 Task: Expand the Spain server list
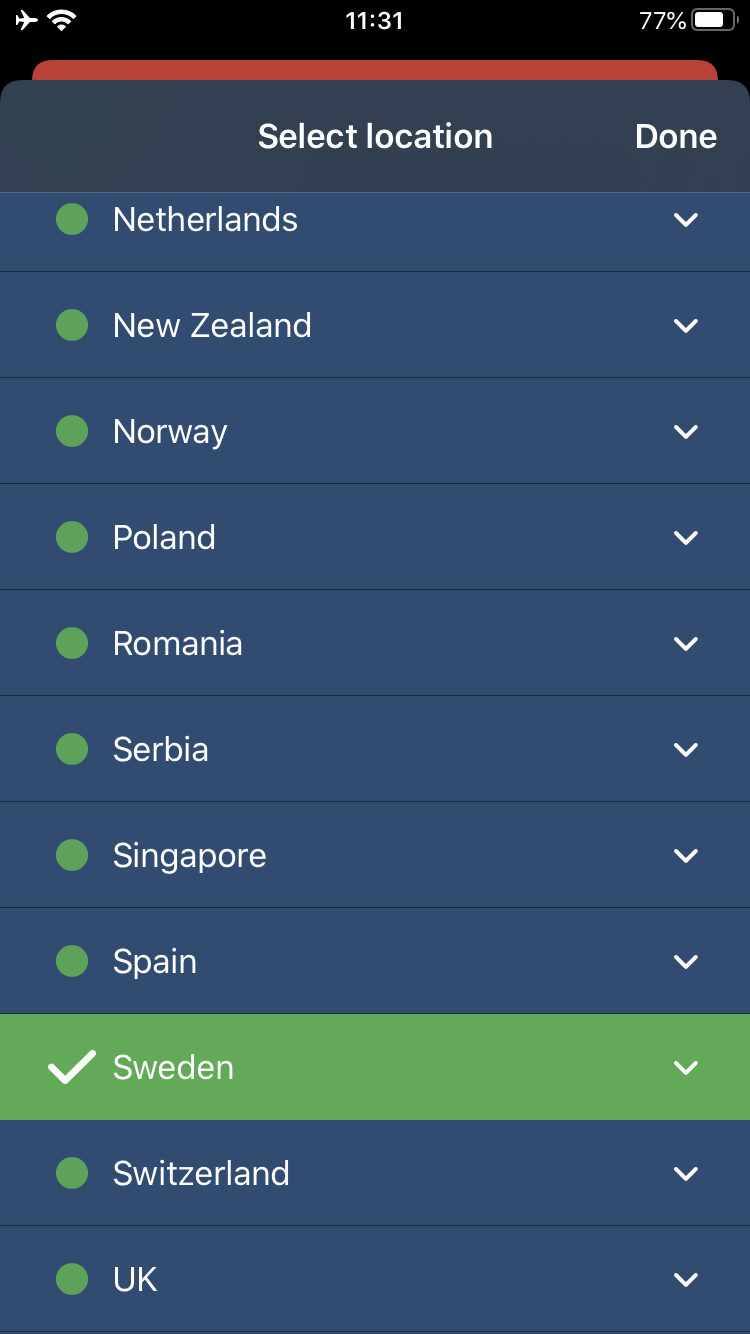click(686, 961)
